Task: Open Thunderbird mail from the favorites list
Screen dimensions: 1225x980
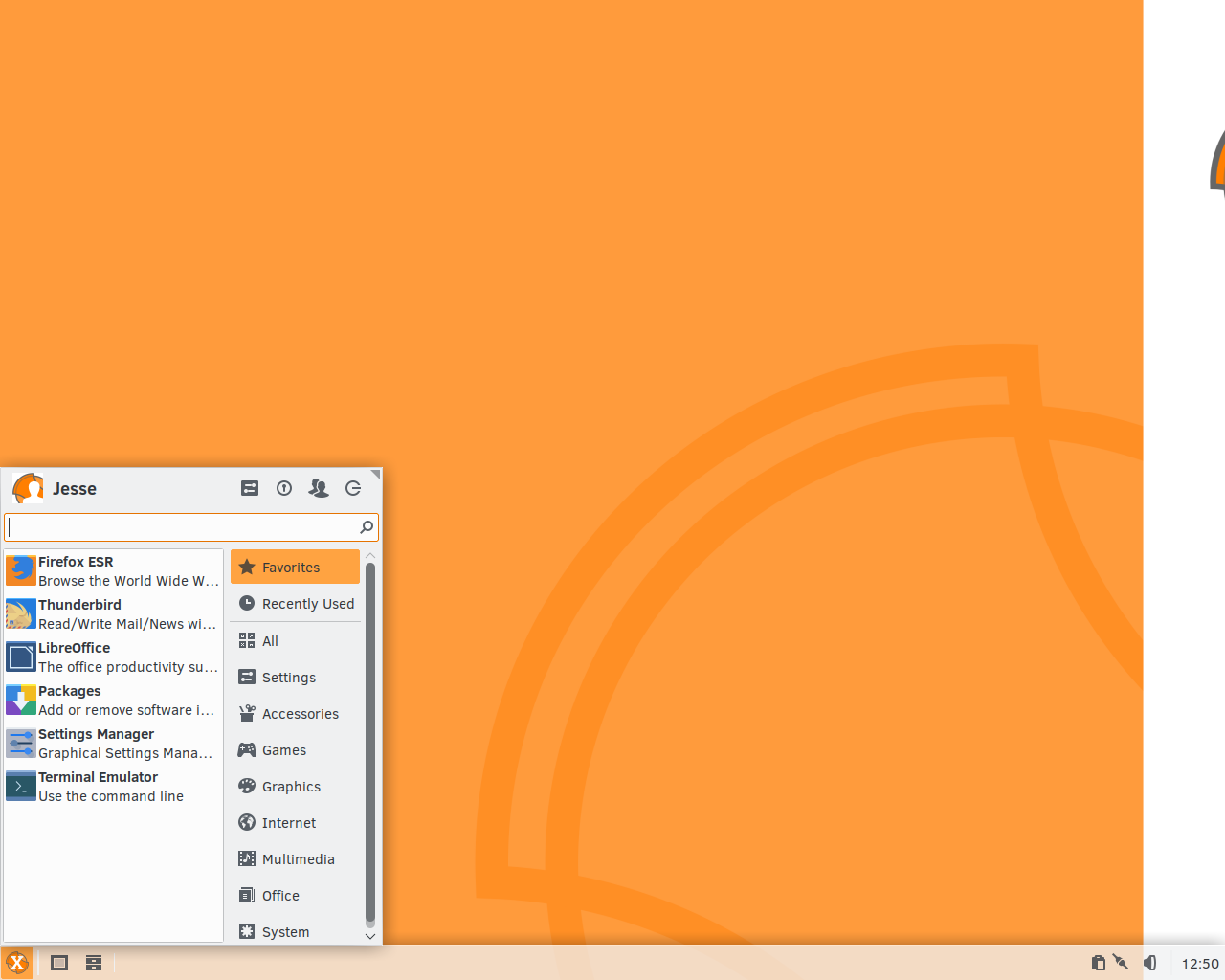Action: click(x=113, y=614)
